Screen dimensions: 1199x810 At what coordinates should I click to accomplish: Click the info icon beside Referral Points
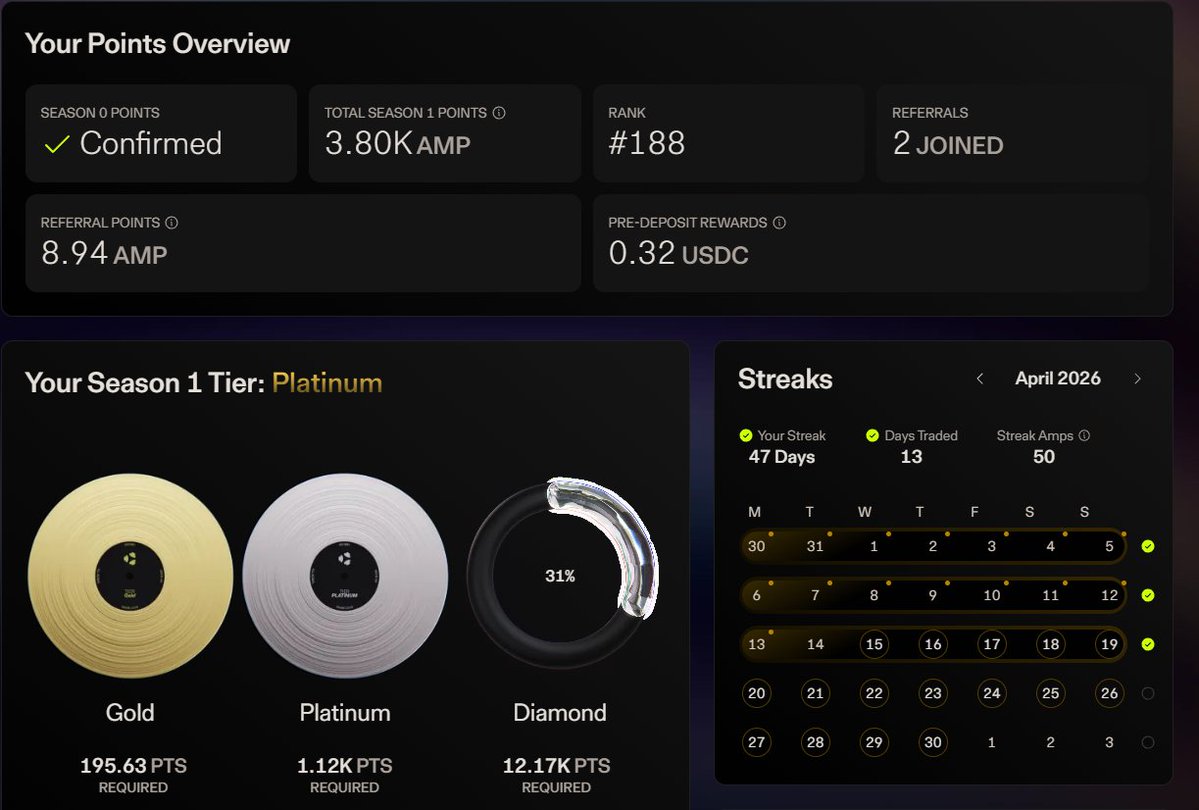coord(172,223)
